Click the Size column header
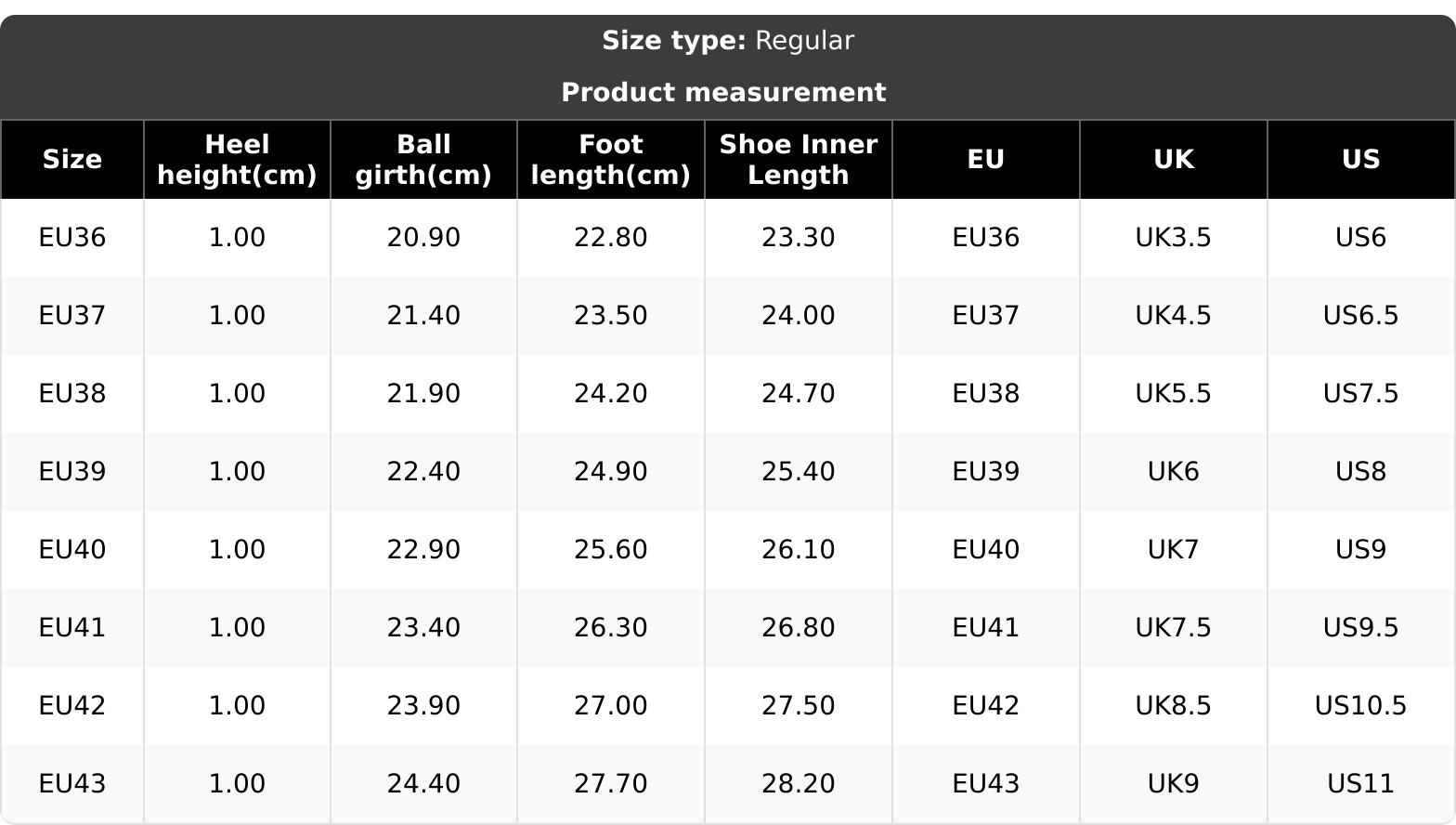1456x825 pixels. [72, 160]
